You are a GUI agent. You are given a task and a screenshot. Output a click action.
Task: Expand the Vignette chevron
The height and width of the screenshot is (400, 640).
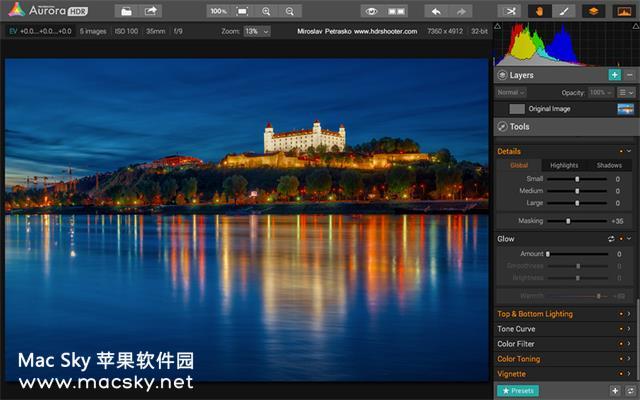point(629,374)
